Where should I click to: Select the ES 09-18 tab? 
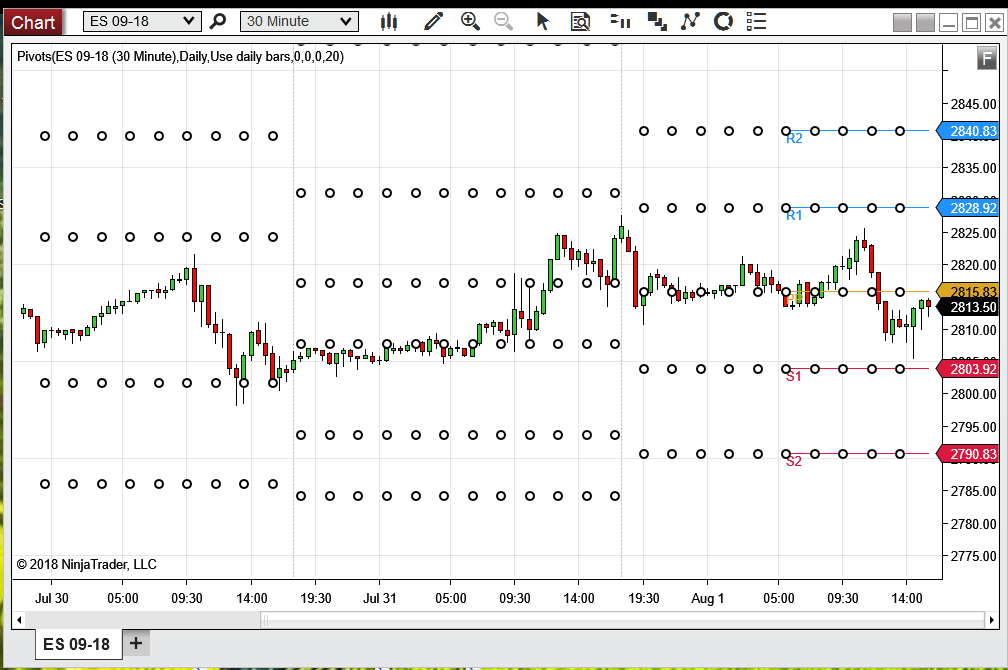77,644
